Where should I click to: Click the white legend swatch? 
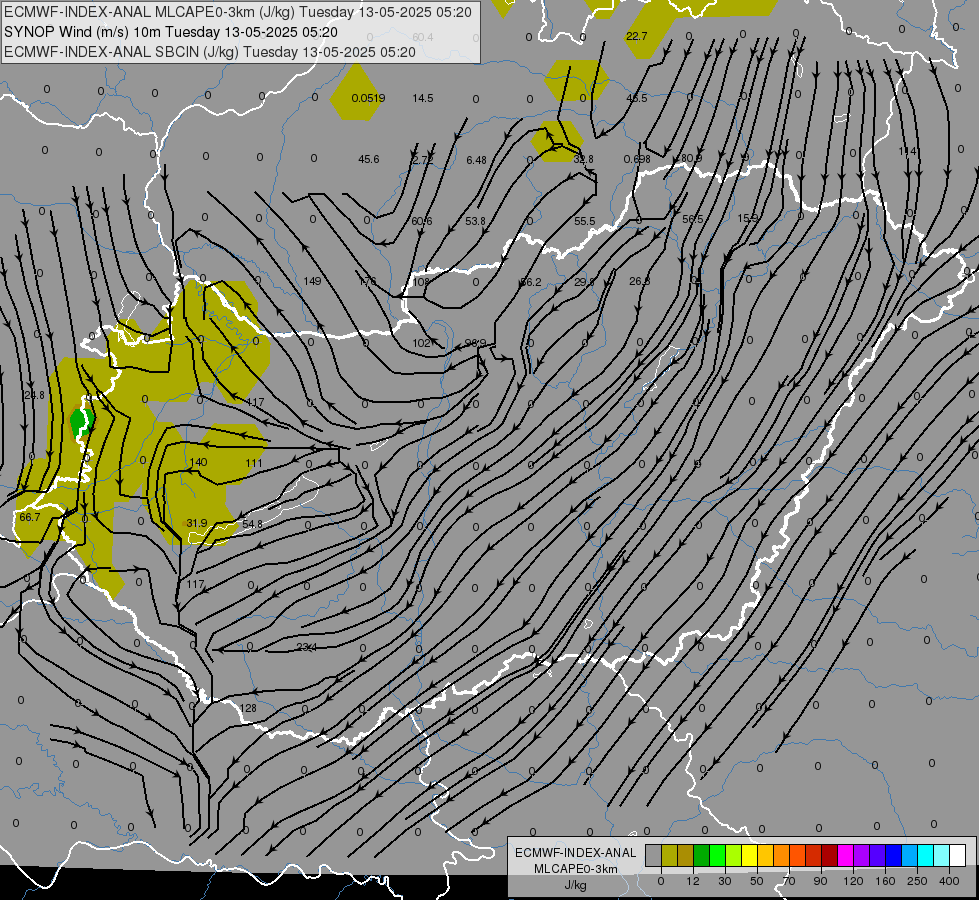tap(958, 855)
